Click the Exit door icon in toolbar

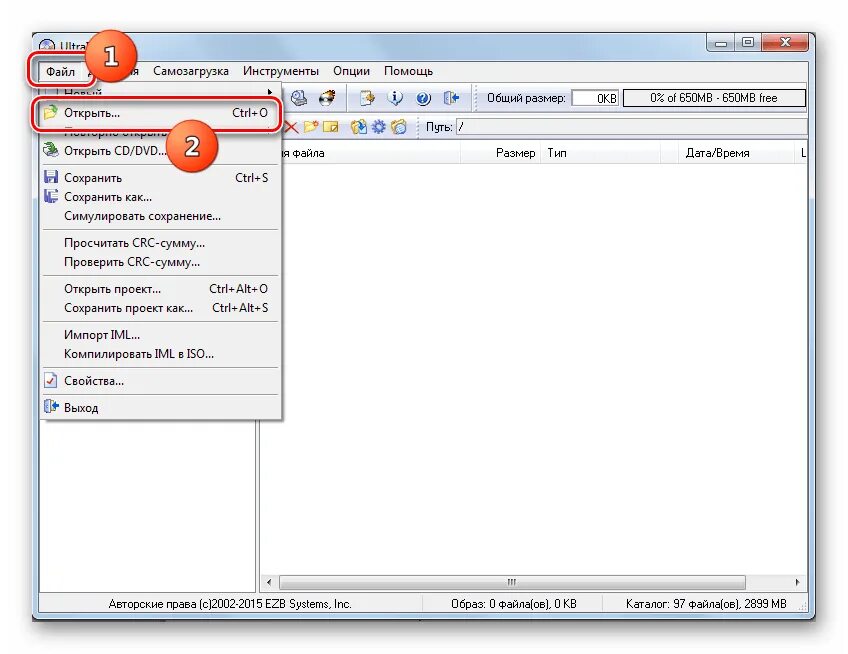pyautogui.click(x=452, y=98)
